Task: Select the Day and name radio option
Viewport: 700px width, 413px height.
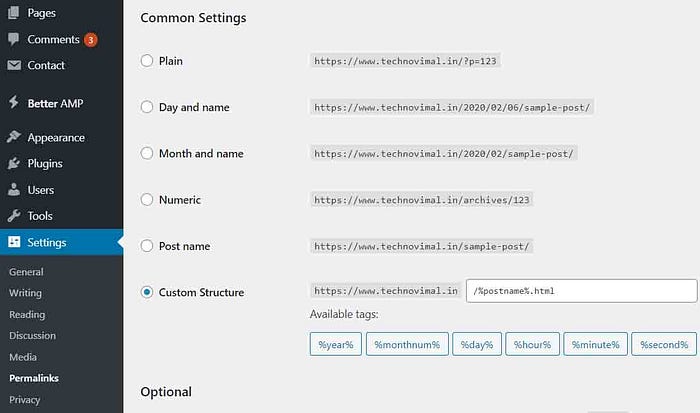Action: tap(147, 107)
